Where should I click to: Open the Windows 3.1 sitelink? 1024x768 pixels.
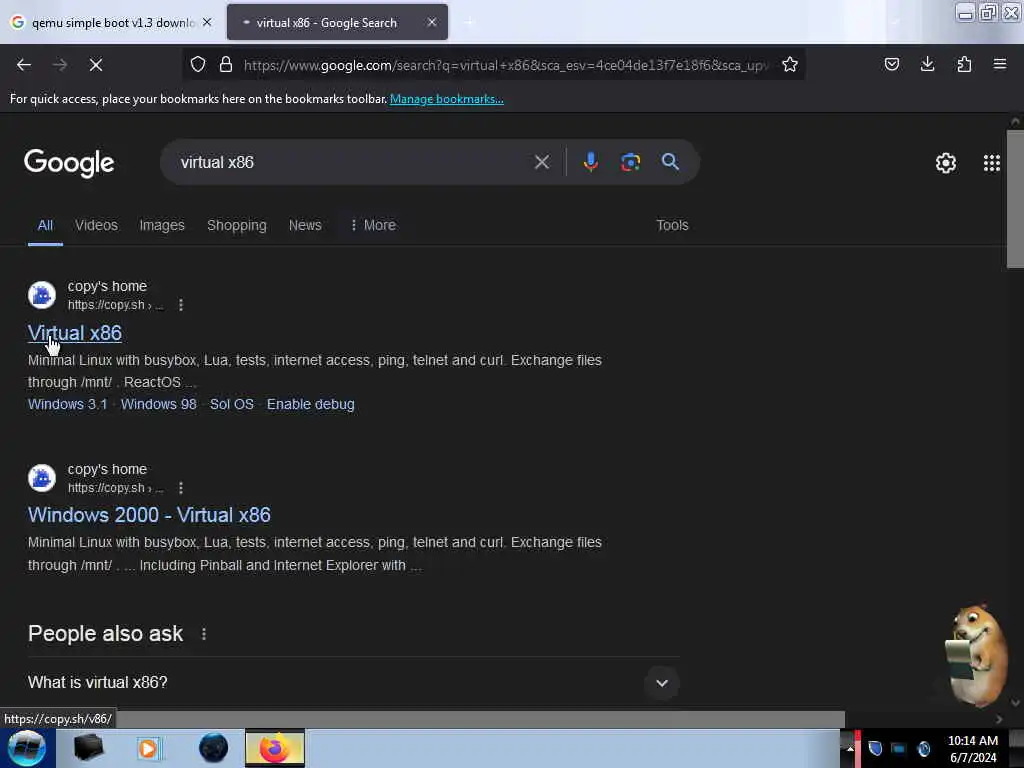[67, 404]
